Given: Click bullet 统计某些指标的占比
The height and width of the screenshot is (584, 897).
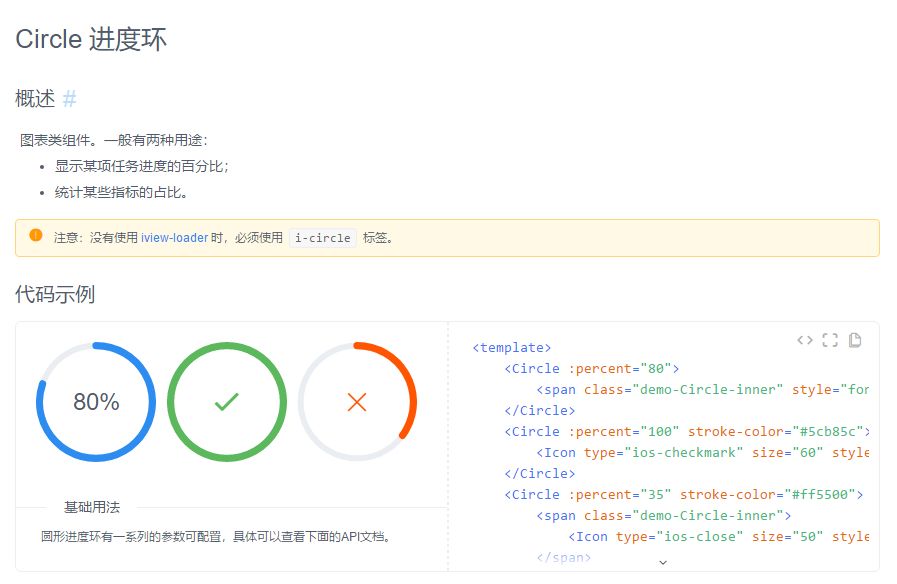Looking at the screenshot, I should [121, 193].
